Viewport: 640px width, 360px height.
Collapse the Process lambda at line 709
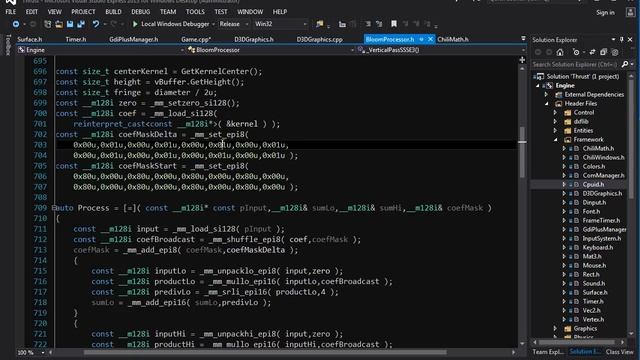tap(54, 208)
